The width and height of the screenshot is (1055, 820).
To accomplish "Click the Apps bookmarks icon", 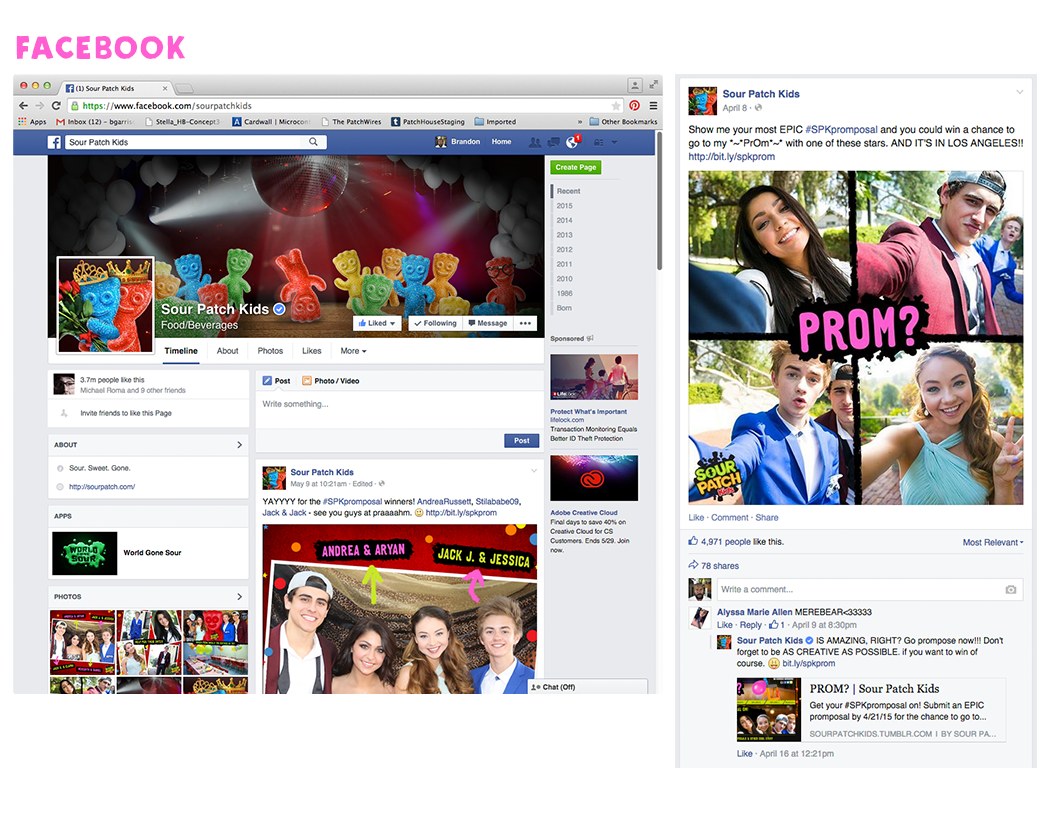I will (23, 122).
